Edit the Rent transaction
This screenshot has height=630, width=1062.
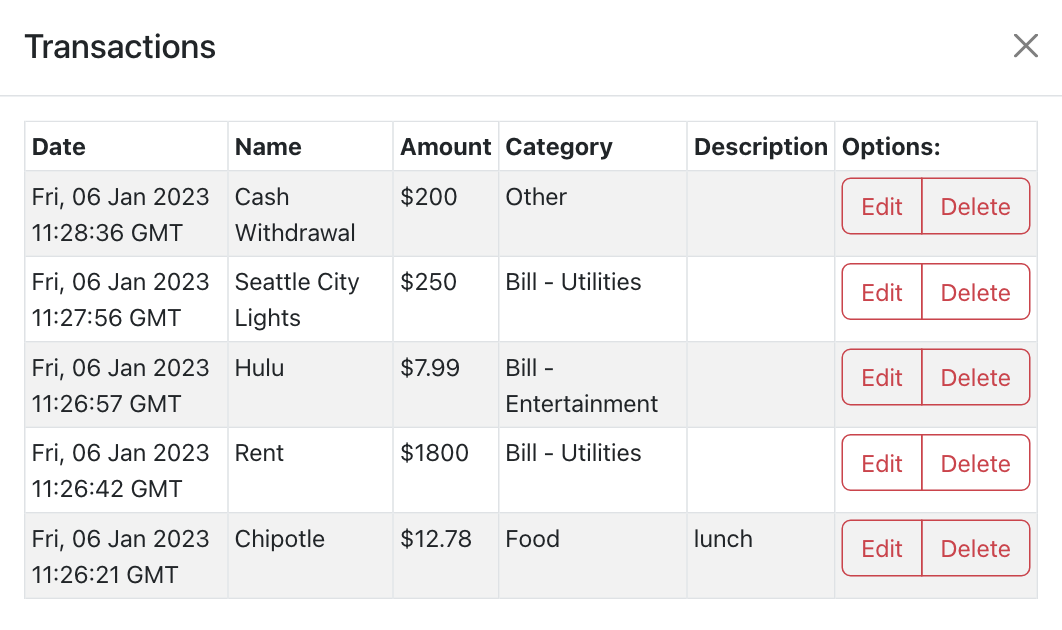[881, 463]
